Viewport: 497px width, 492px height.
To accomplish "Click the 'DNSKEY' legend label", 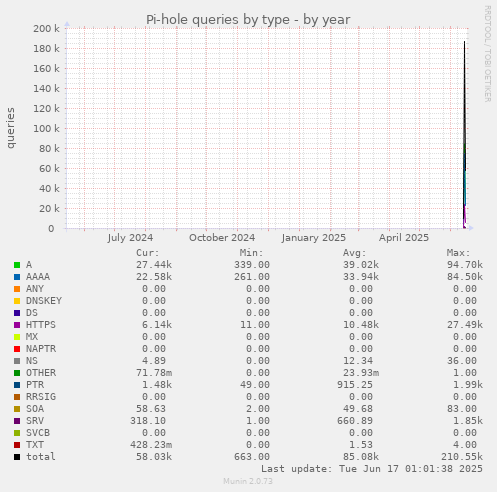I will tap(44, 301).
